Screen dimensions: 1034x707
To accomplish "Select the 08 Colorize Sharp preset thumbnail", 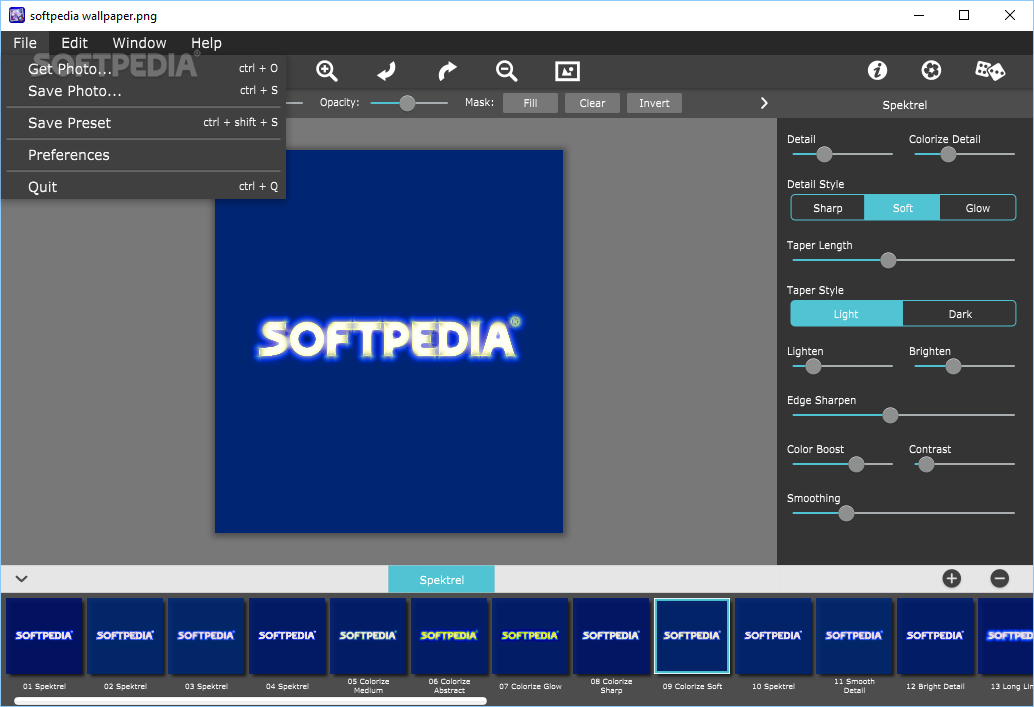I will pos(611,636).
